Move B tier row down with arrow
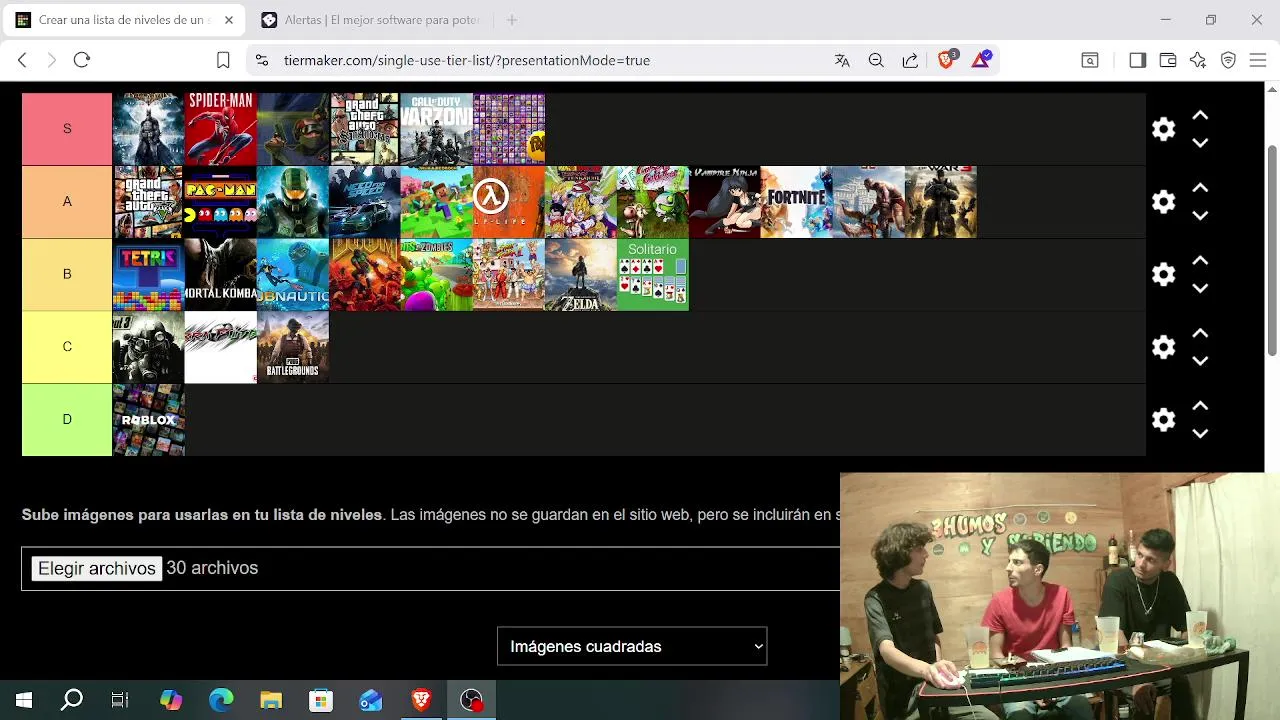 tap(1200, 288)
